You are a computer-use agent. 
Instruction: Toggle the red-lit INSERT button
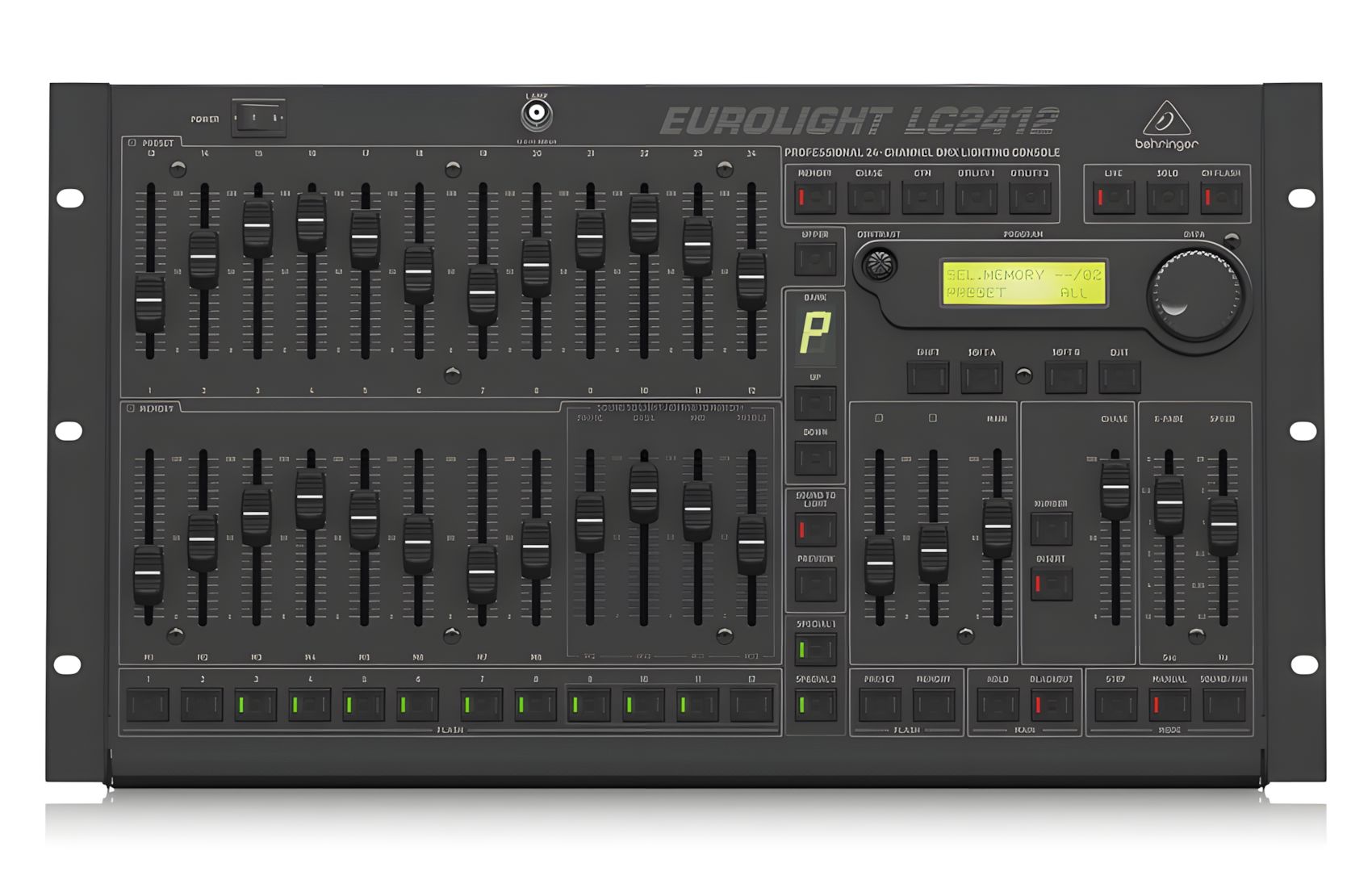1052,584
